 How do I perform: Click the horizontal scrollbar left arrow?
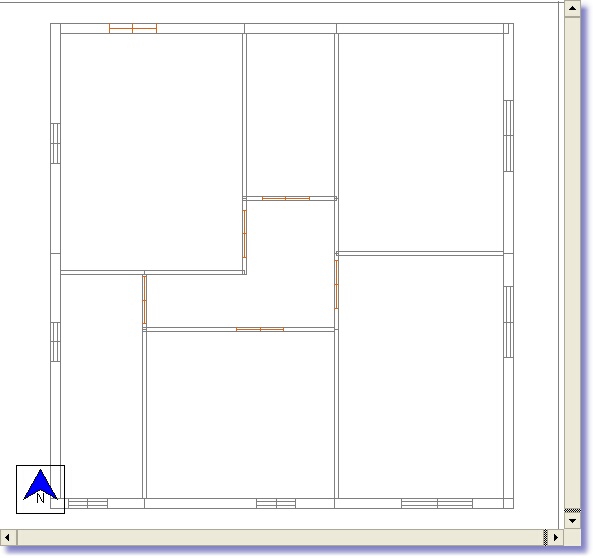[8, 537]
